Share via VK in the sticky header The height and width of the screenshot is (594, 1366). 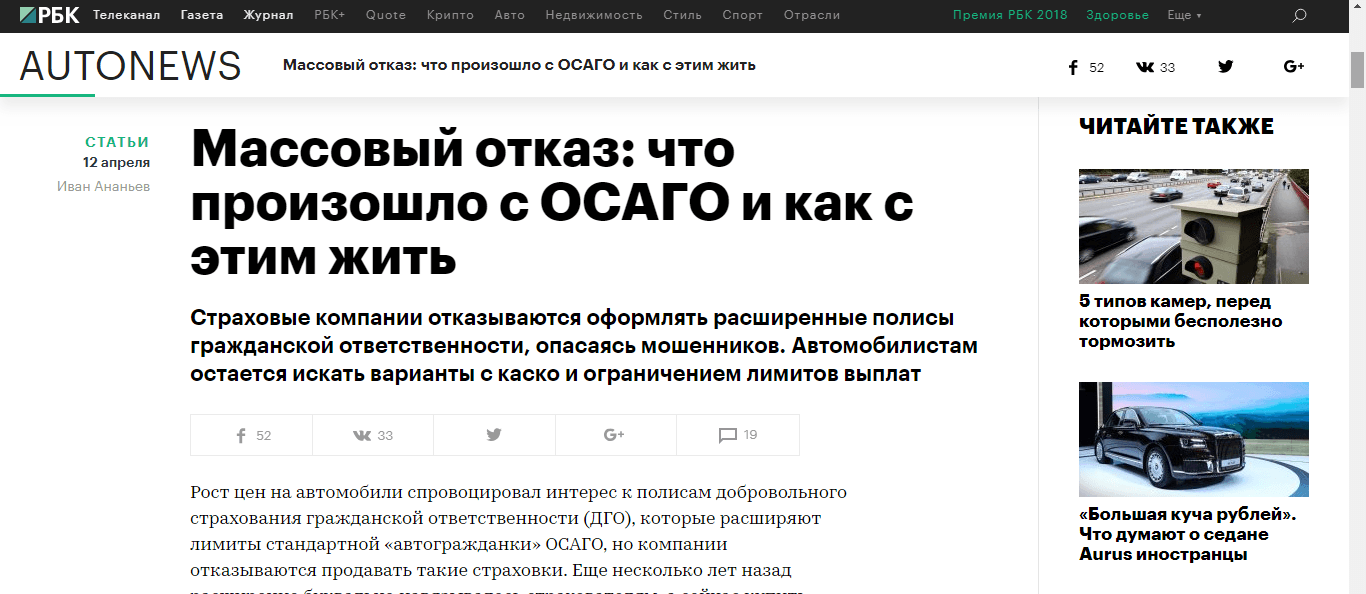[x=1155, y=67]
